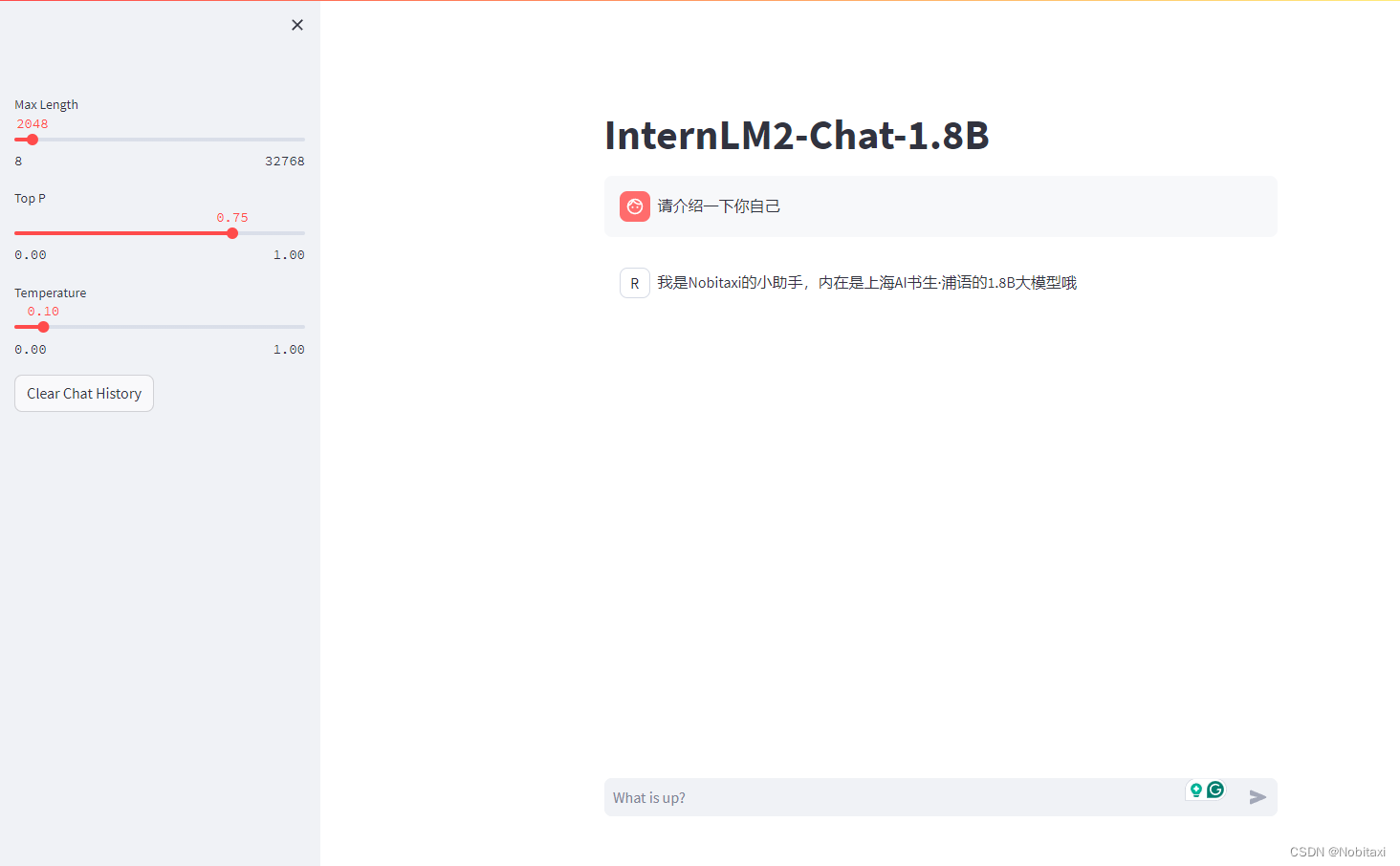1400x866 pixels.
Task: Click the Max Length current value 2048
Action: 33,123
